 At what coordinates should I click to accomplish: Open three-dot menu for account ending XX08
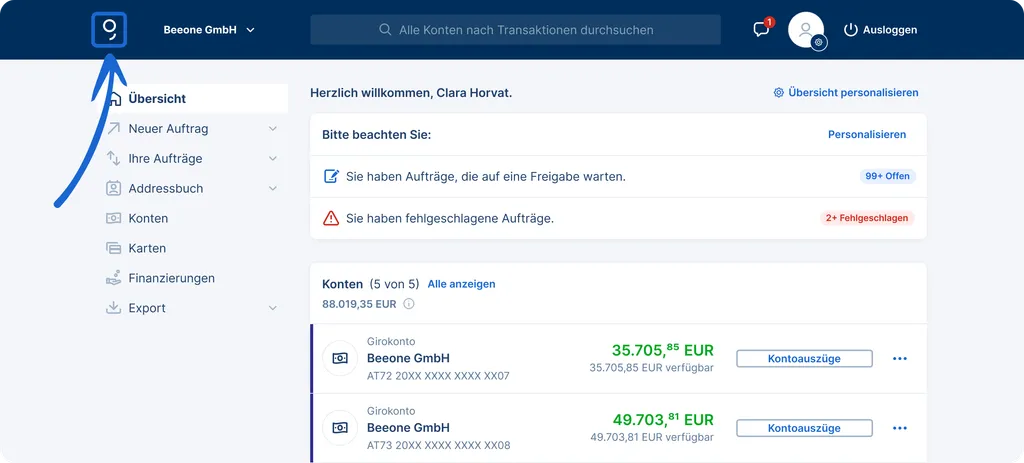coord(899,428)
